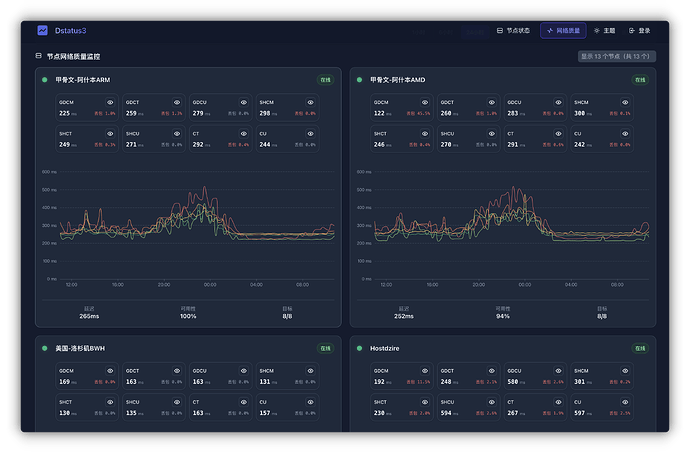690x452 pixels.
Task: Click green status dot beside Hostdzire
Action: coord(360,348)
